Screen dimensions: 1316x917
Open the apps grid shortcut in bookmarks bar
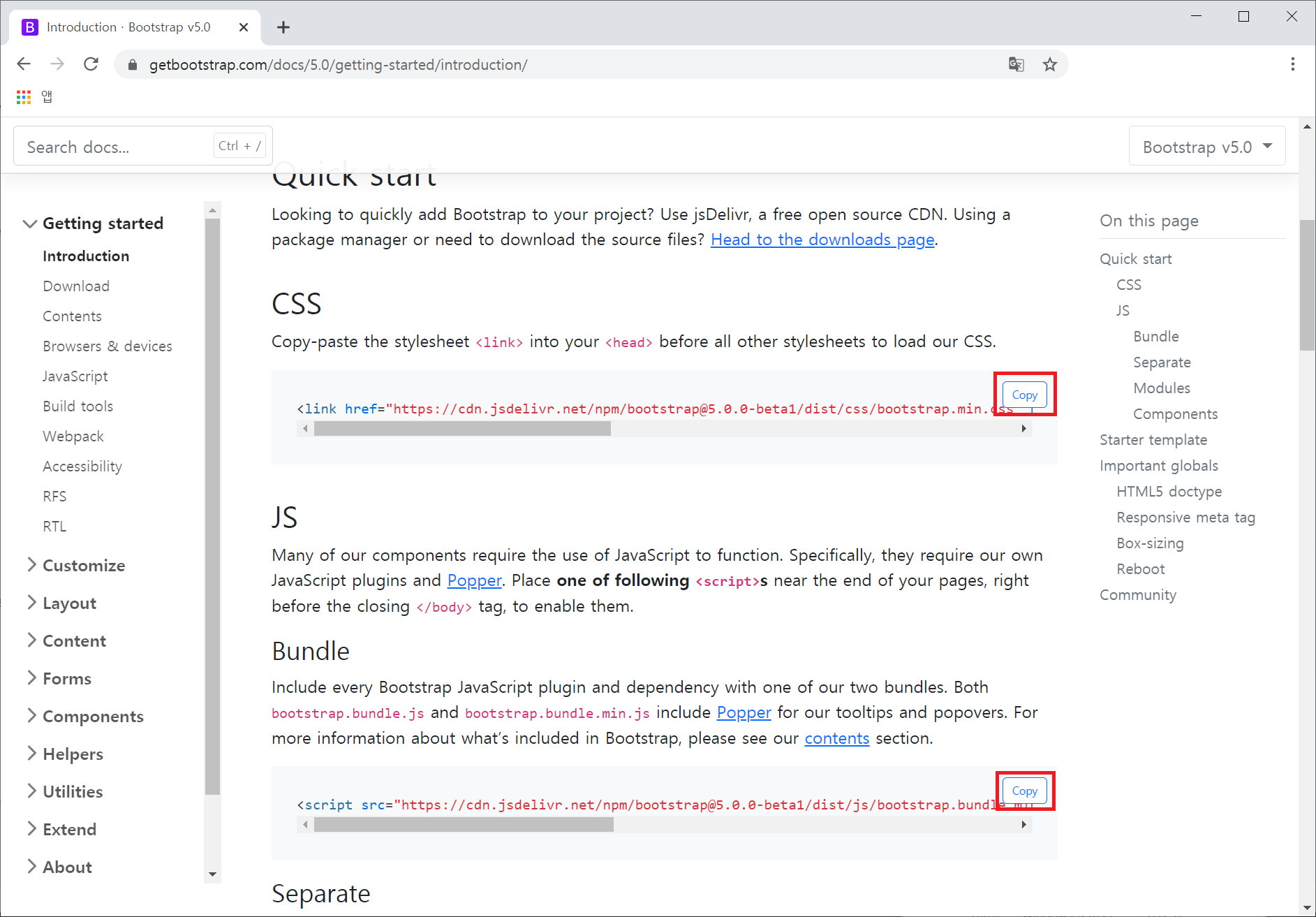click(x=24, y=97)
